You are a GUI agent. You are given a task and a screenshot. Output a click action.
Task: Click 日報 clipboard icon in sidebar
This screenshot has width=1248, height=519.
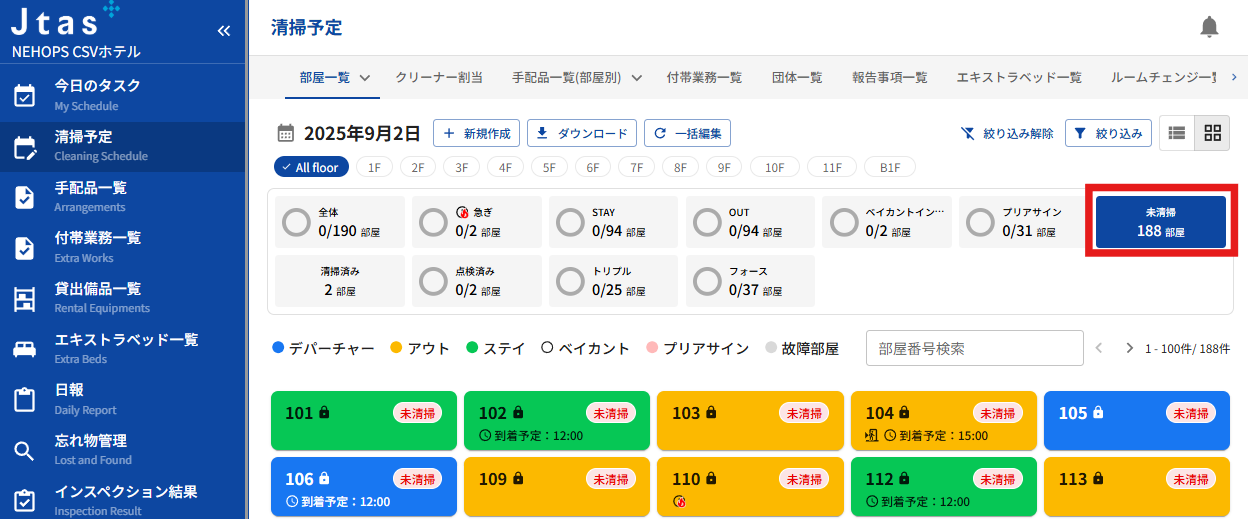24,399
